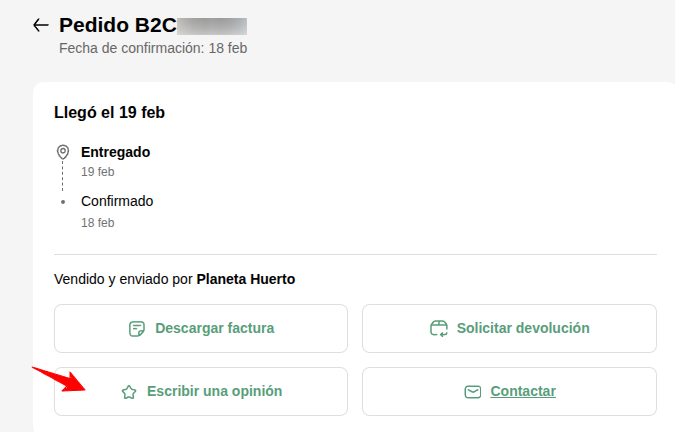Select the Confirmado status step
The width and height of the screenshot is (675, 432).
point(117,201)
